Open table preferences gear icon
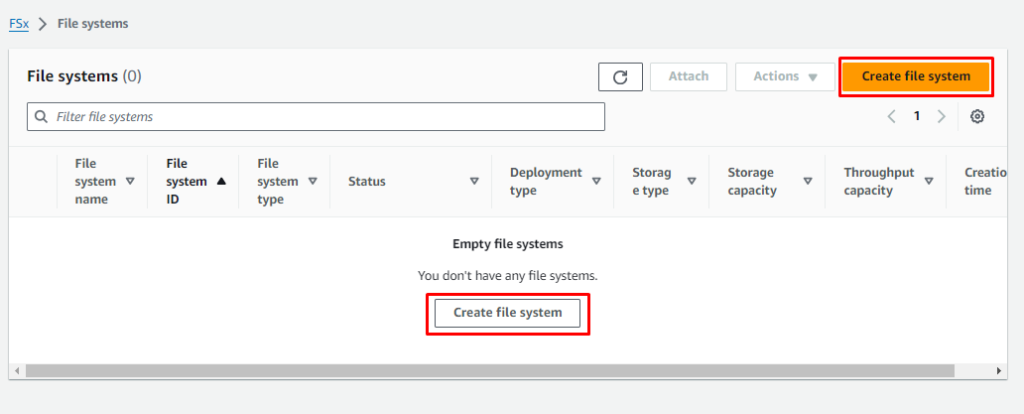 977,117
